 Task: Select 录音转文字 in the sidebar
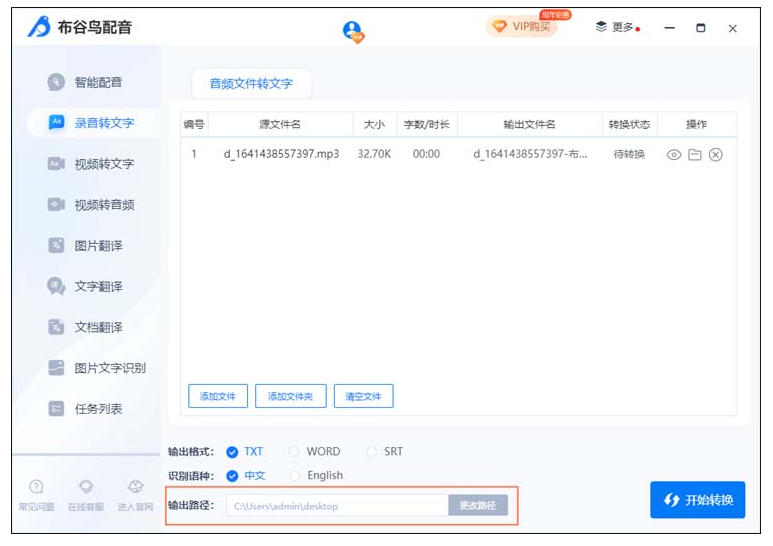(x=102, y=123)
